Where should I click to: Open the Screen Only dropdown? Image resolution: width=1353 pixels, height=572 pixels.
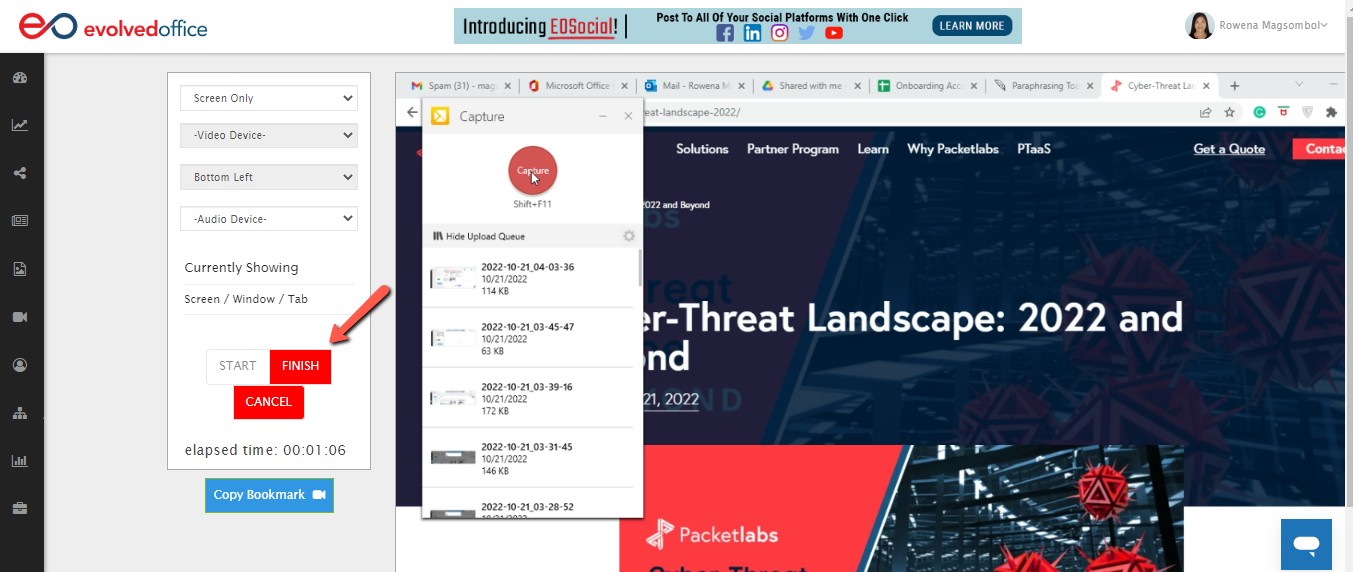[x=269, y=98]
